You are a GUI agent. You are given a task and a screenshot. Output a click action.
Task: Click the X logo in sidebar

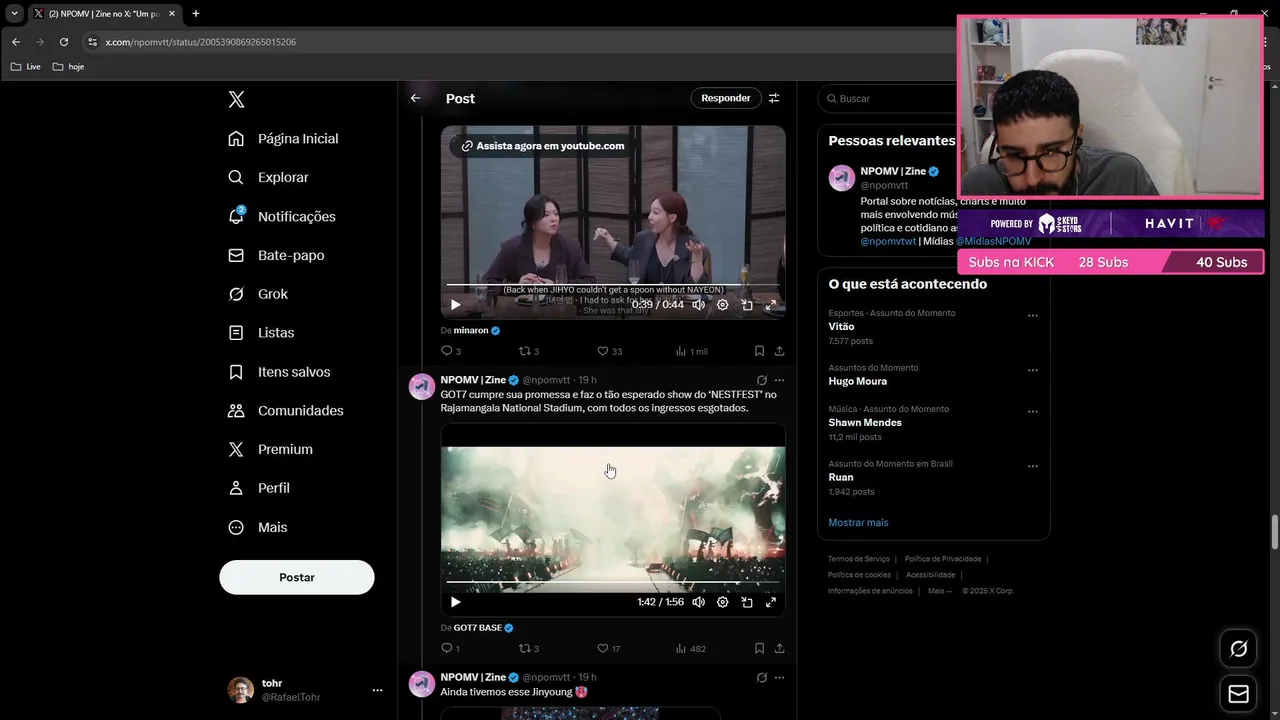pos(236,99)
